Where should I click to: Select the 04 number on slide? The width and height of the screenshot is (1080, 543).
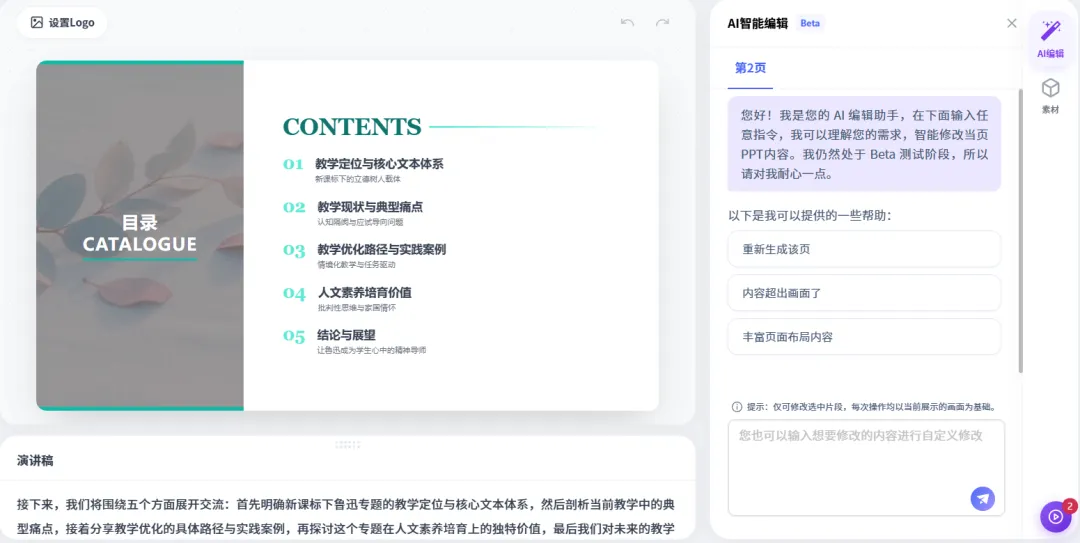click(x=294, y=294)
